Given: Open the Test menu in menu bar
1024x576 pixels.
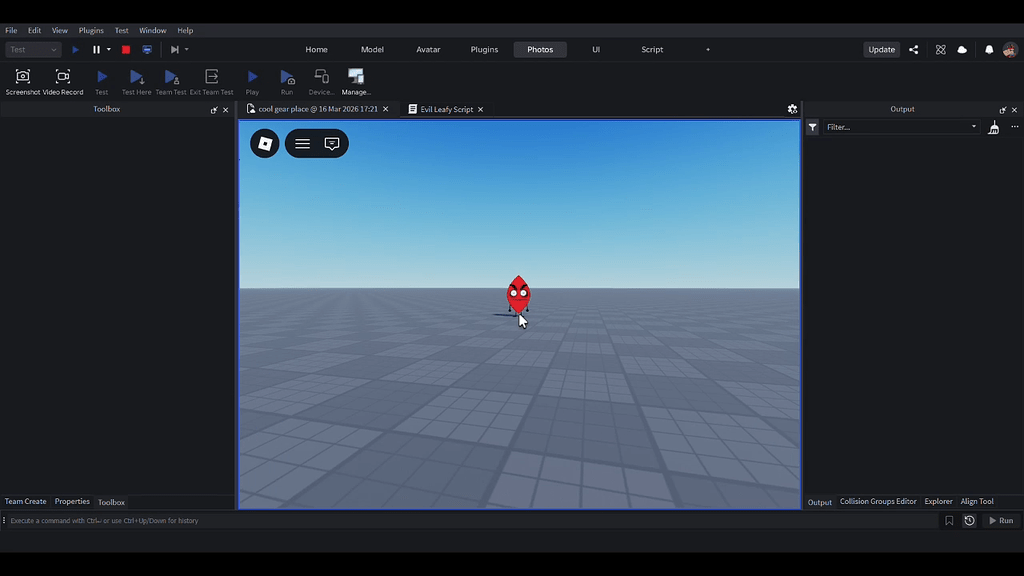Looking at the screenshot, I should tap(121, 31).
